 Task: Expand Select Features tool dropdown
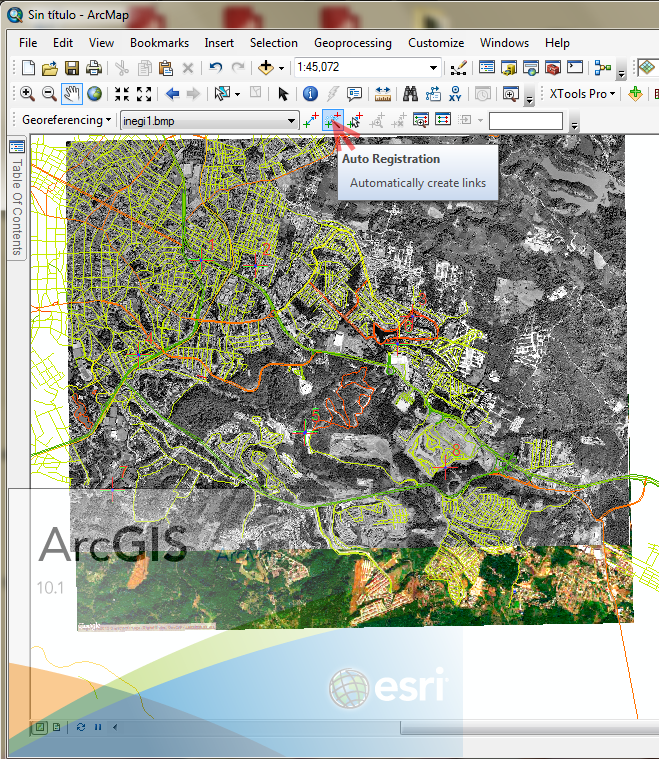pos(237,94)
